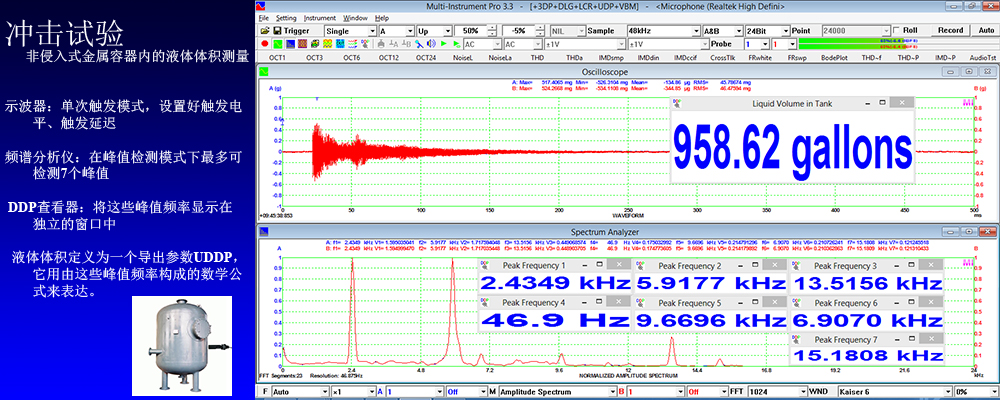The image size is (1000, 400).
Task: Click the green play-with-loop arrow icon
Action: (x=457, y=43)
